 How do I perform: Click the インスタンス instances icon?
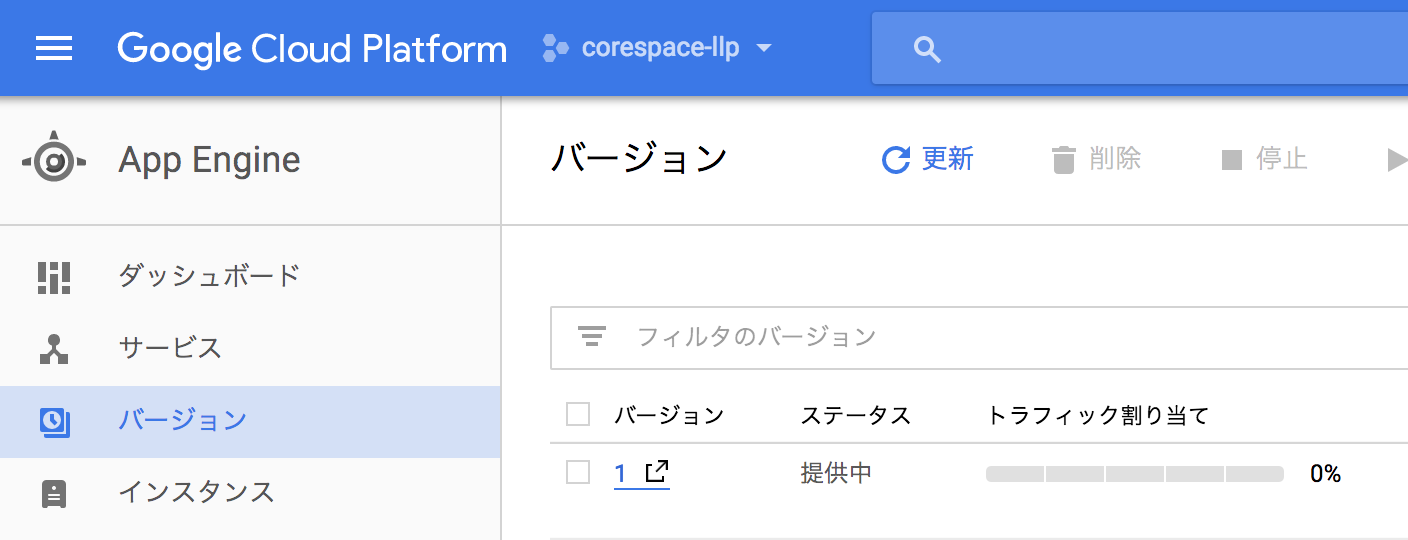(54, 493)
